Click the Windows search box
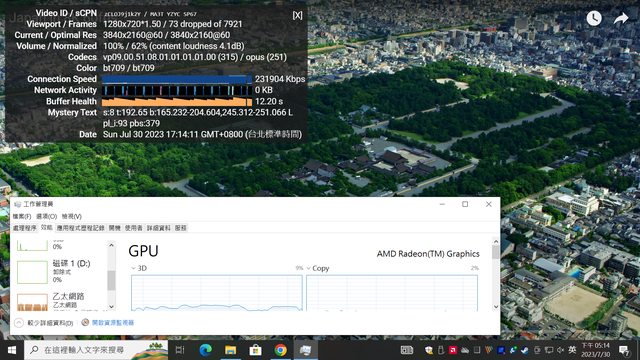640x360 pixels. [x=96, y=350]
